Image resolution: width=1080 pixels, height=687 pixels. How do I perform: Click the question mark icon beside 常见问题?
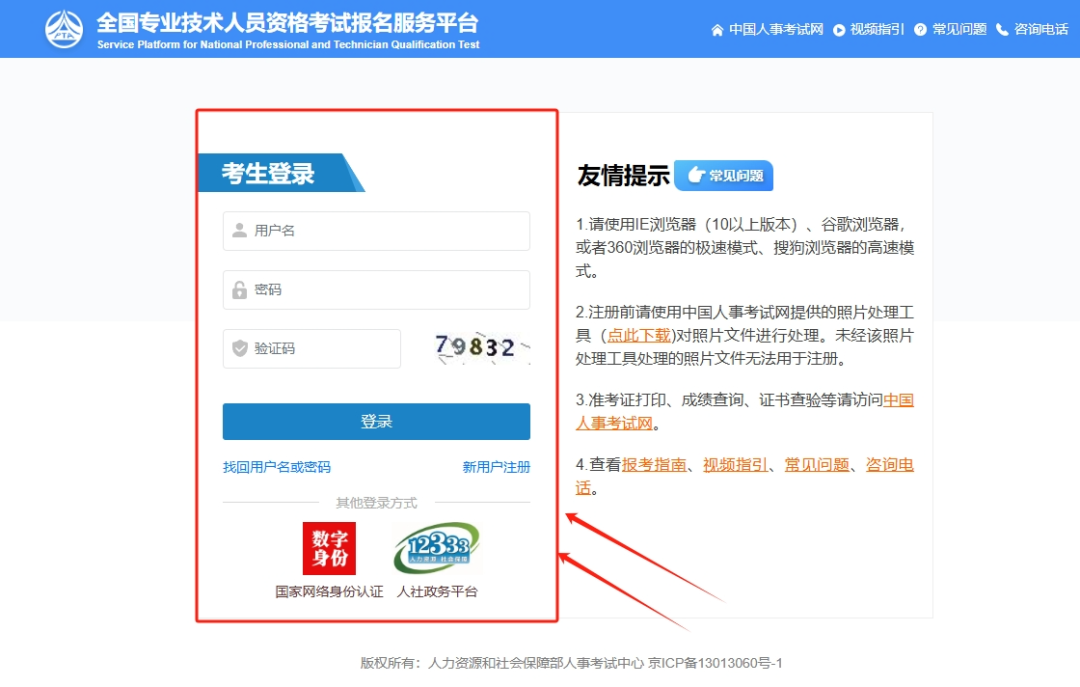pos(920,30)
